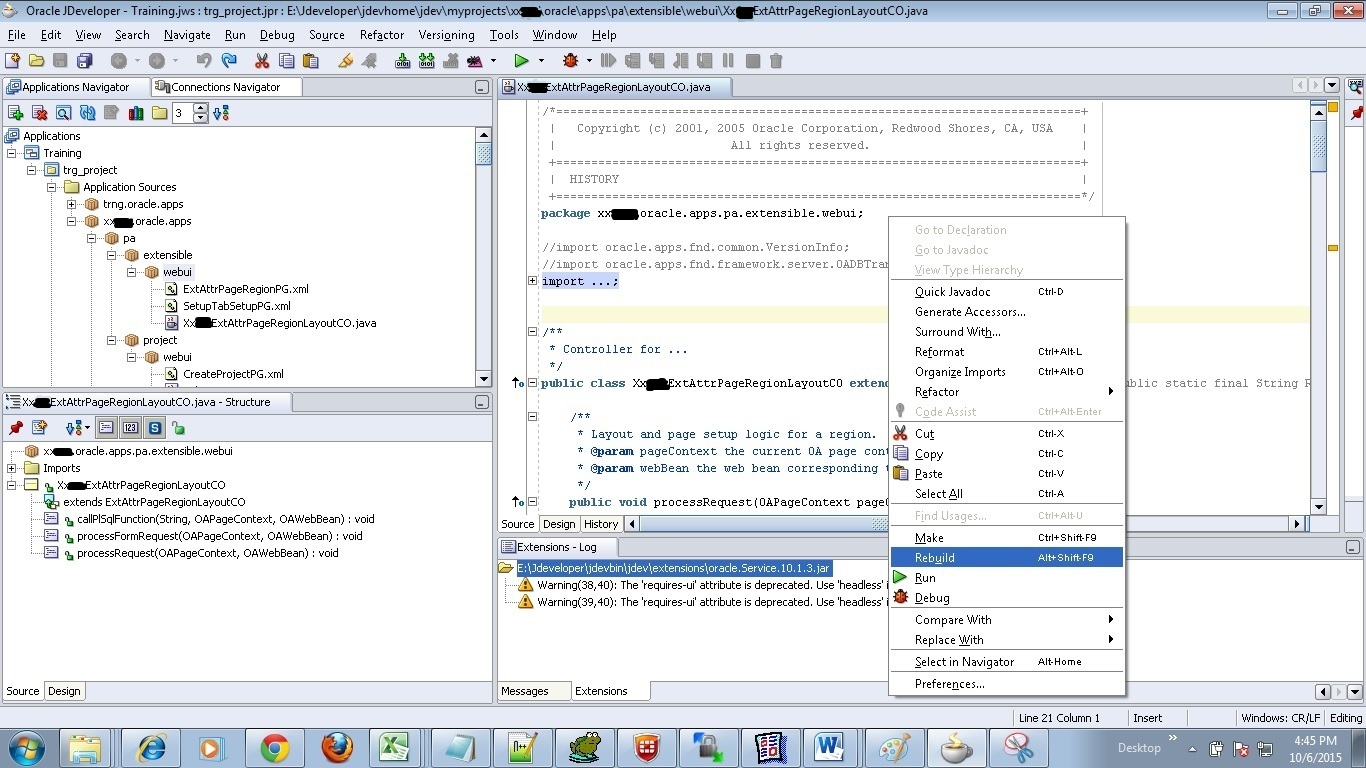This screenshot has width=1366, height=768.
Task: Click the Save toolbar icon
Action: coord(60,61)
